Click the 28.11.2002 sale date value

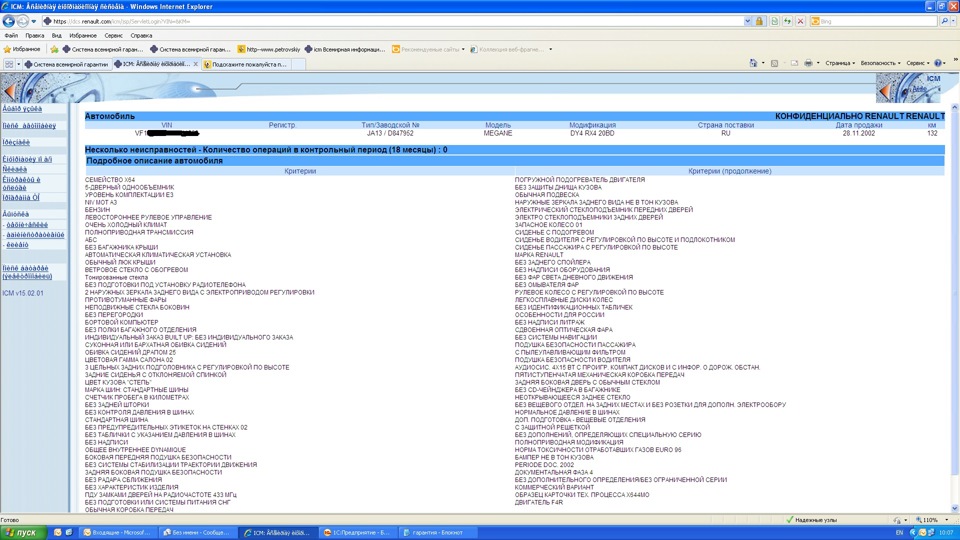pos(858,133)
